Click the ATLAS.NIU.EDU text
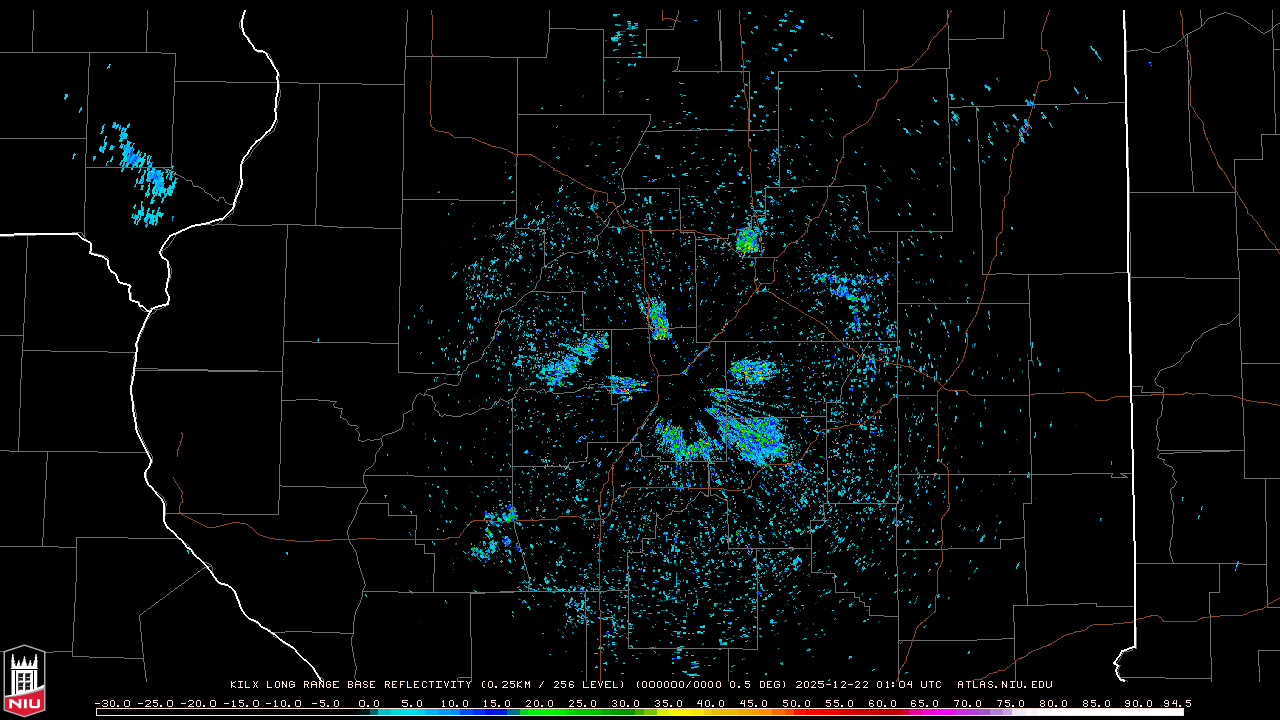The height and width of the screenshot is (720, 1280). [x=1004, y=685]
